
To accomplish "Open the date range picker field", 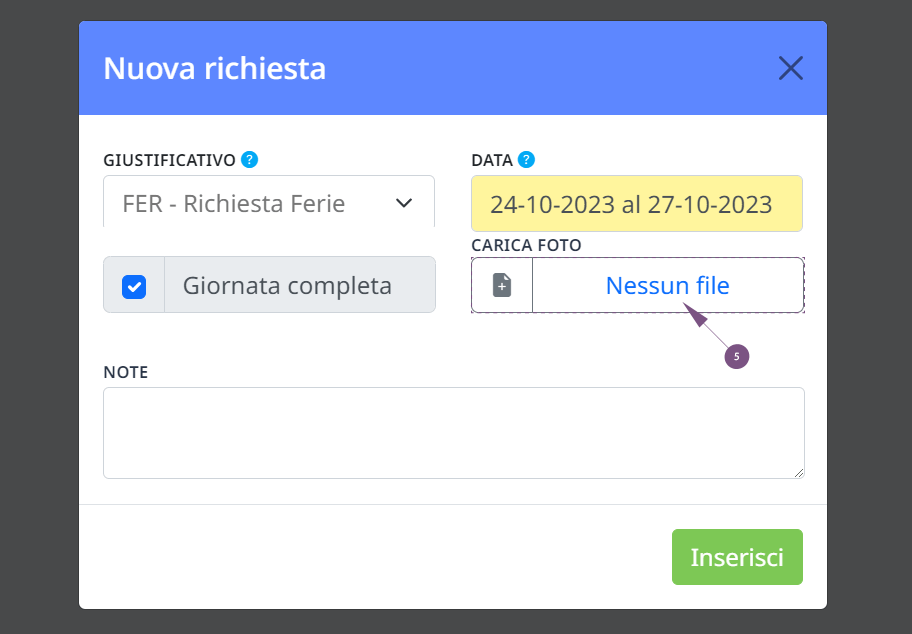I will pyautogui.click(x=637, y=204).
